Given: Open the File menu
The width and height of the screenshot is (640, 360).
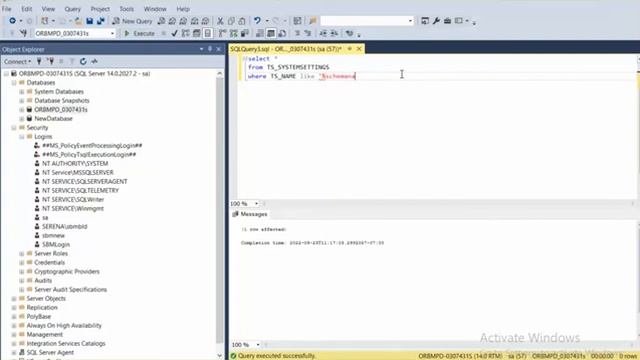Looking at the screenshot, I should 7,9.
